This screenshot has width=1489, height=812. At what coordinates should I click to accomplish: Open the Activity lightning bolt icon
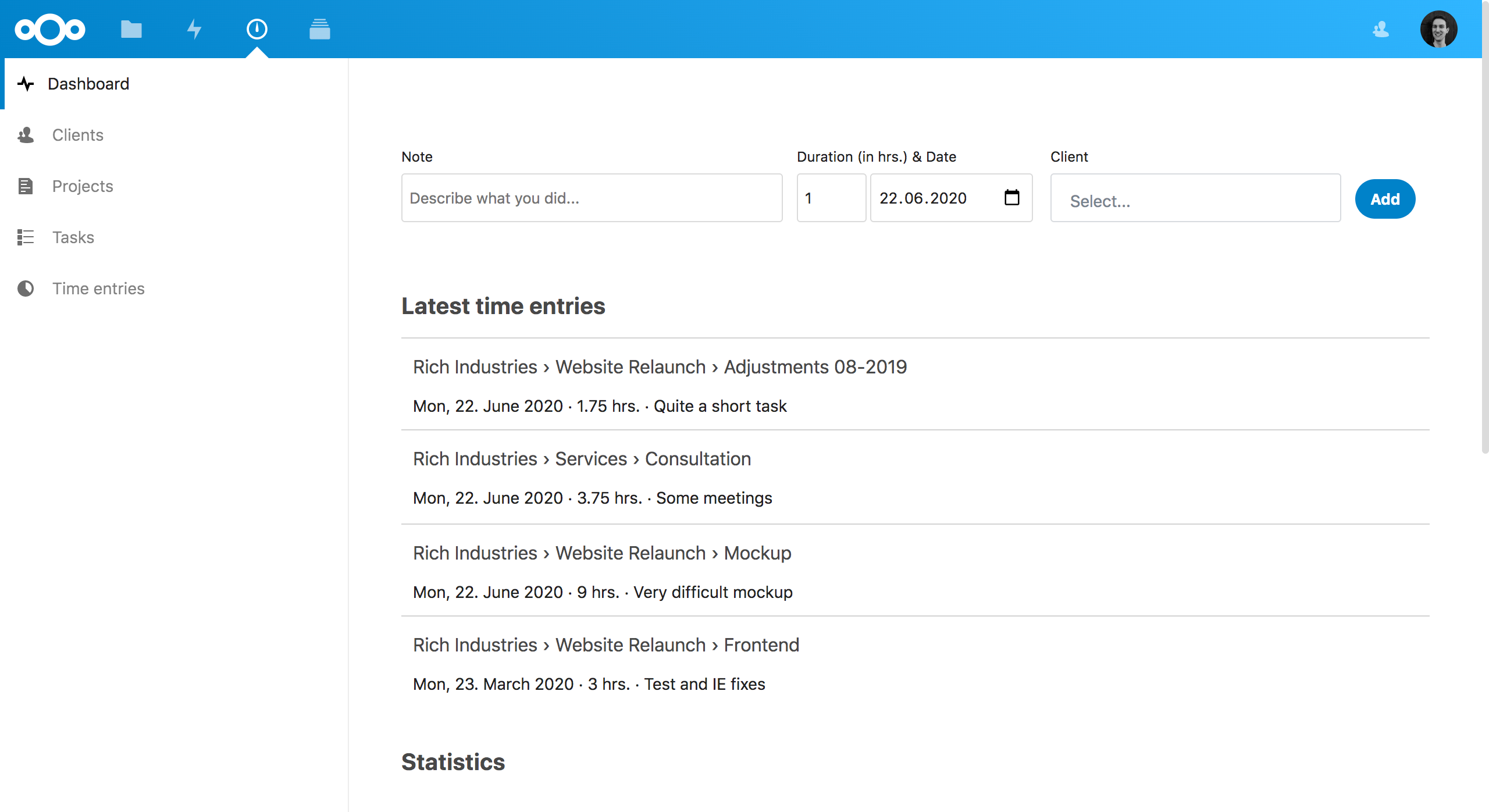click(x=194, y=29)
